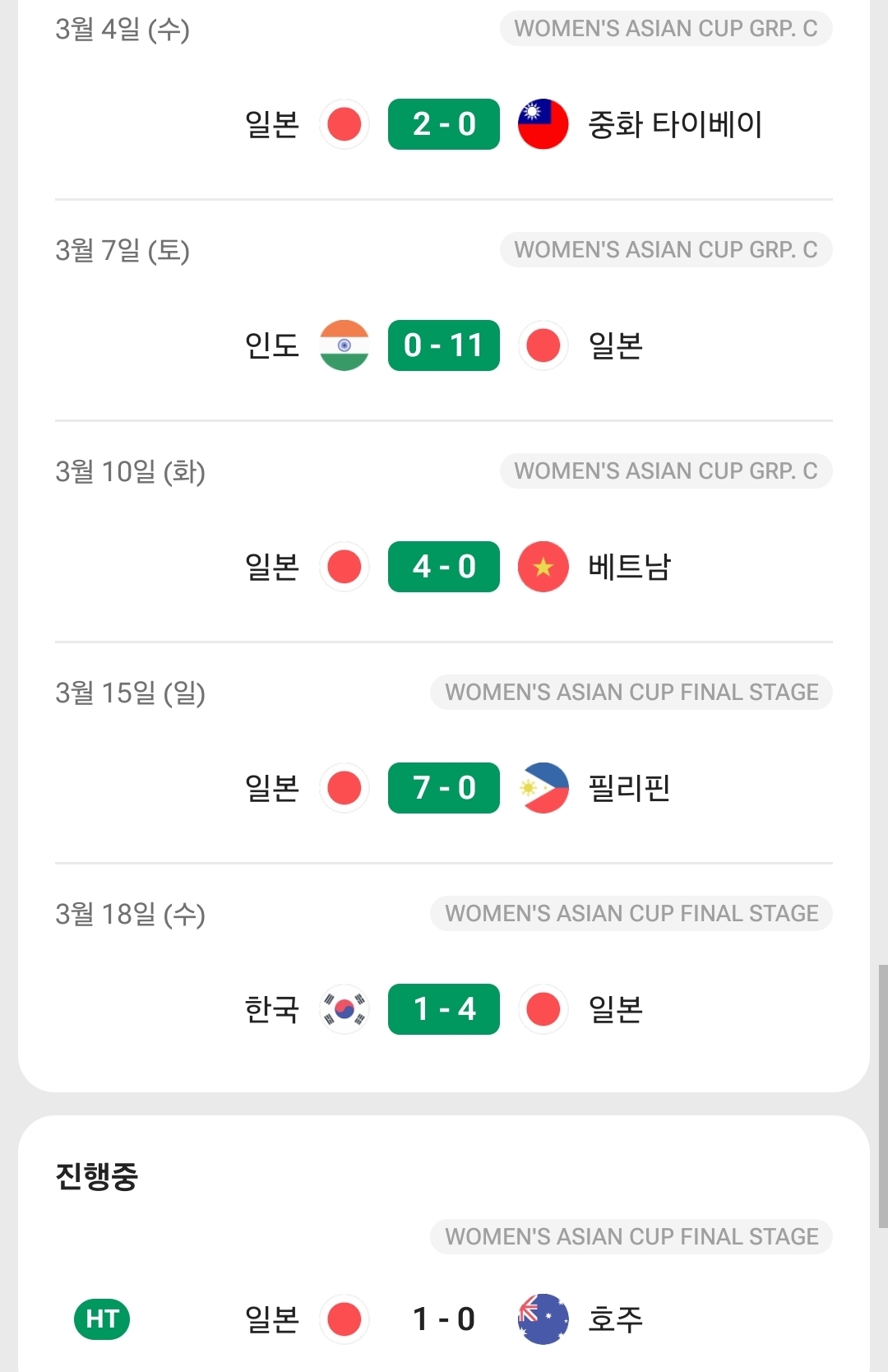Click the Philippines flag icon

(543, 788)
